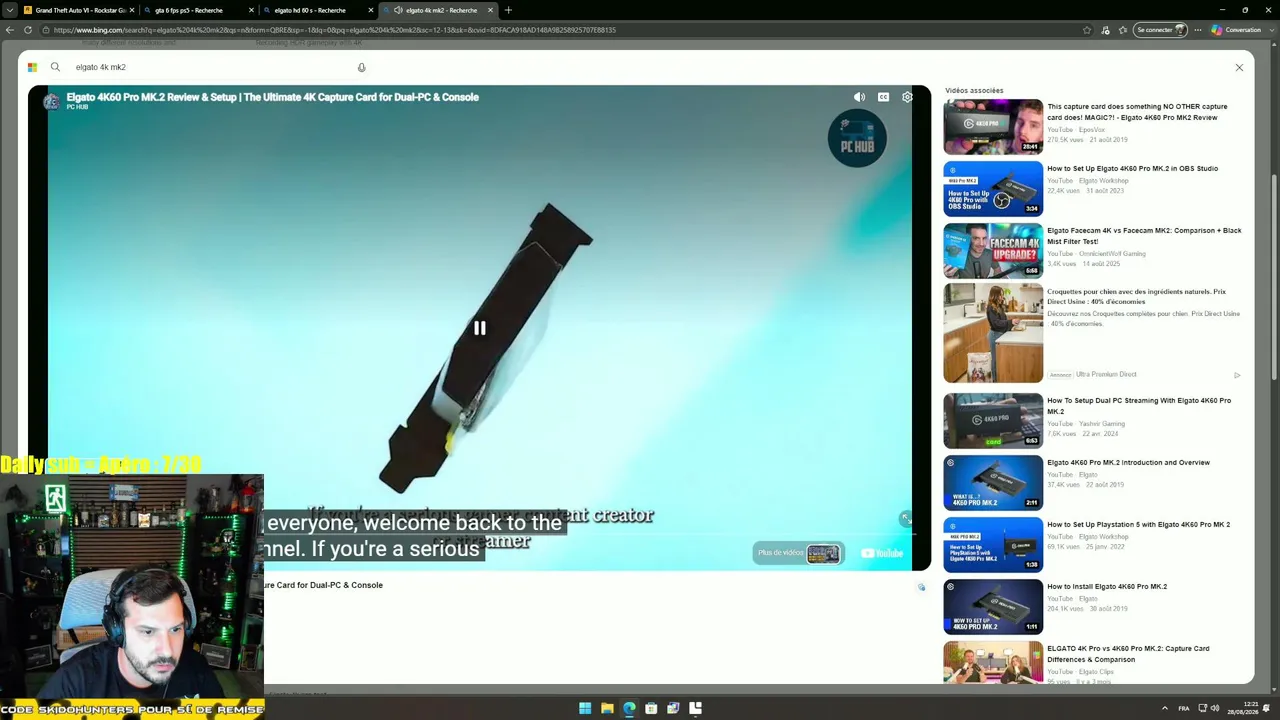Click the 'Se connecter' sign-in button
1280x720 pixels.
(1160, 30)
